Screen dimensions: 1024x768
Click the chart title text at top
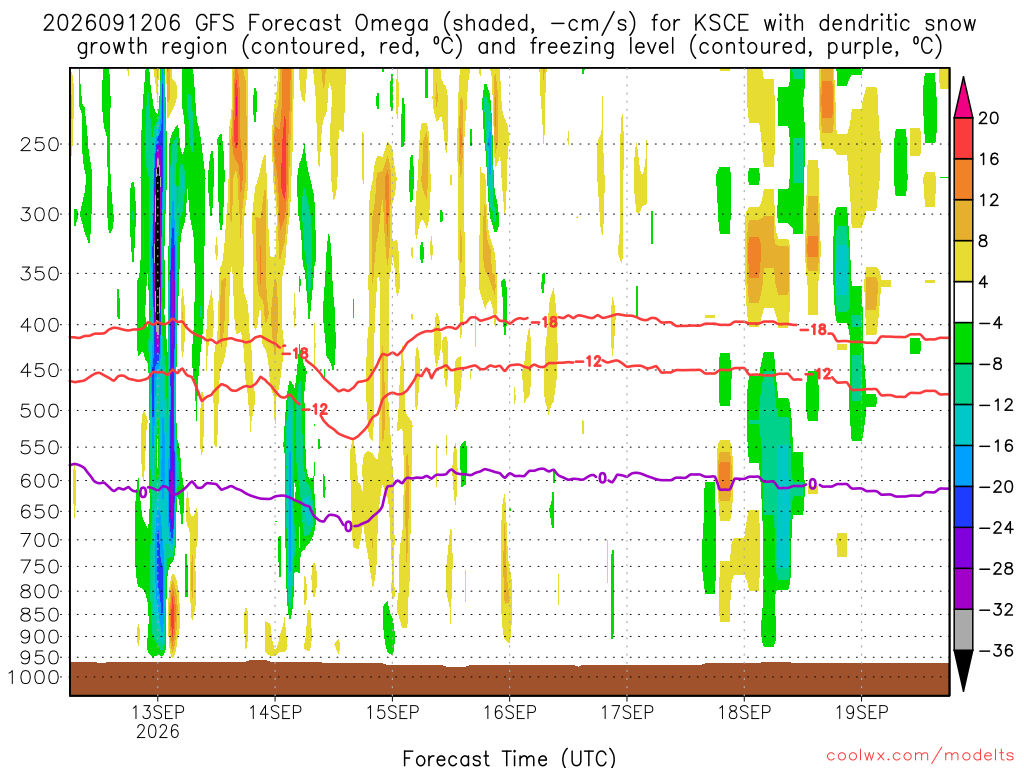tap(509, 35)
